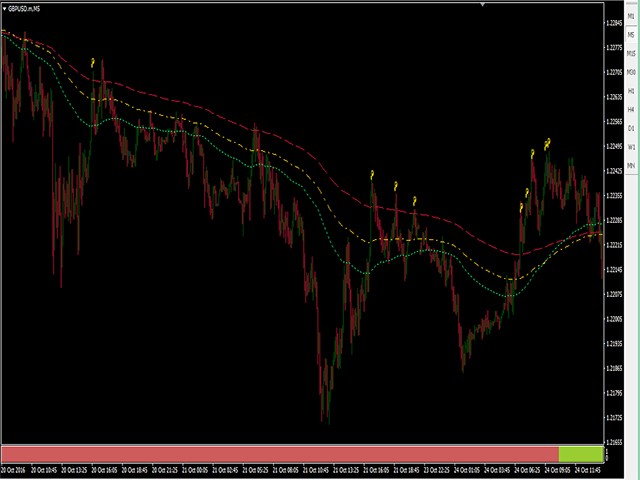Click price label 1.22845 on the axis

coord(614,23)
